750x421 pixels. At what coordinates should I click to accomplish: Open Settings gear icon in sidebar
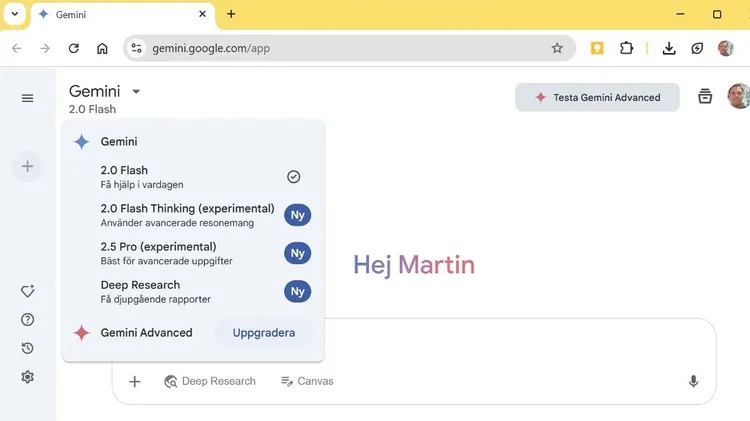tap(27, 377)
